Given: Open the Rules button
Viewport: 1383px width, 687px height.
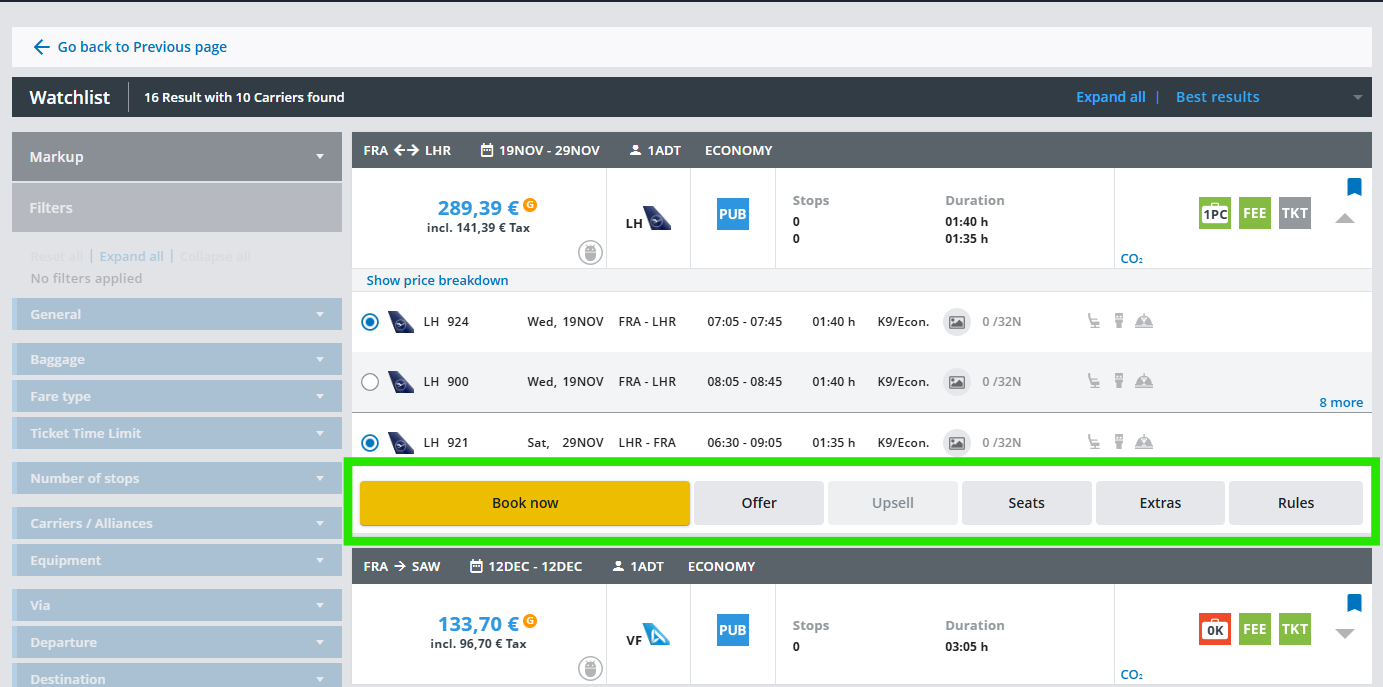Looking at the screenshot, I should (1295, 503).
